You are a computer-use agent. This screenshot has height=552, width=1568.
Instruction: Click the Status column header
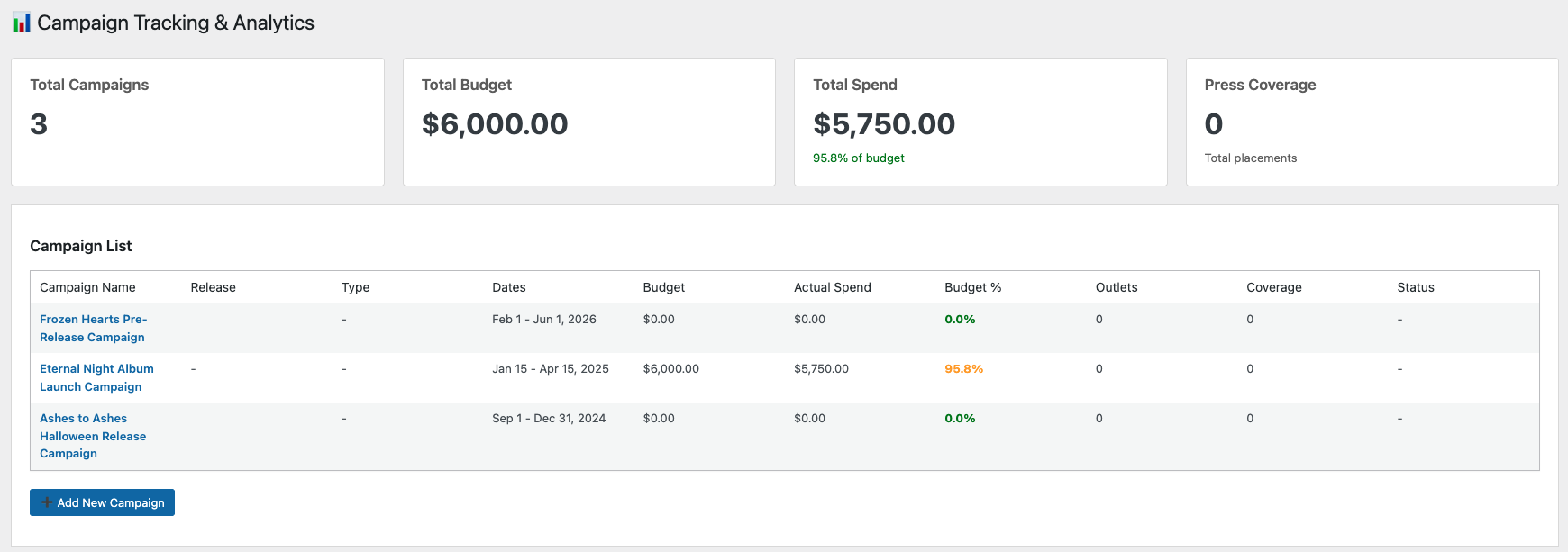click(1415, 287)
